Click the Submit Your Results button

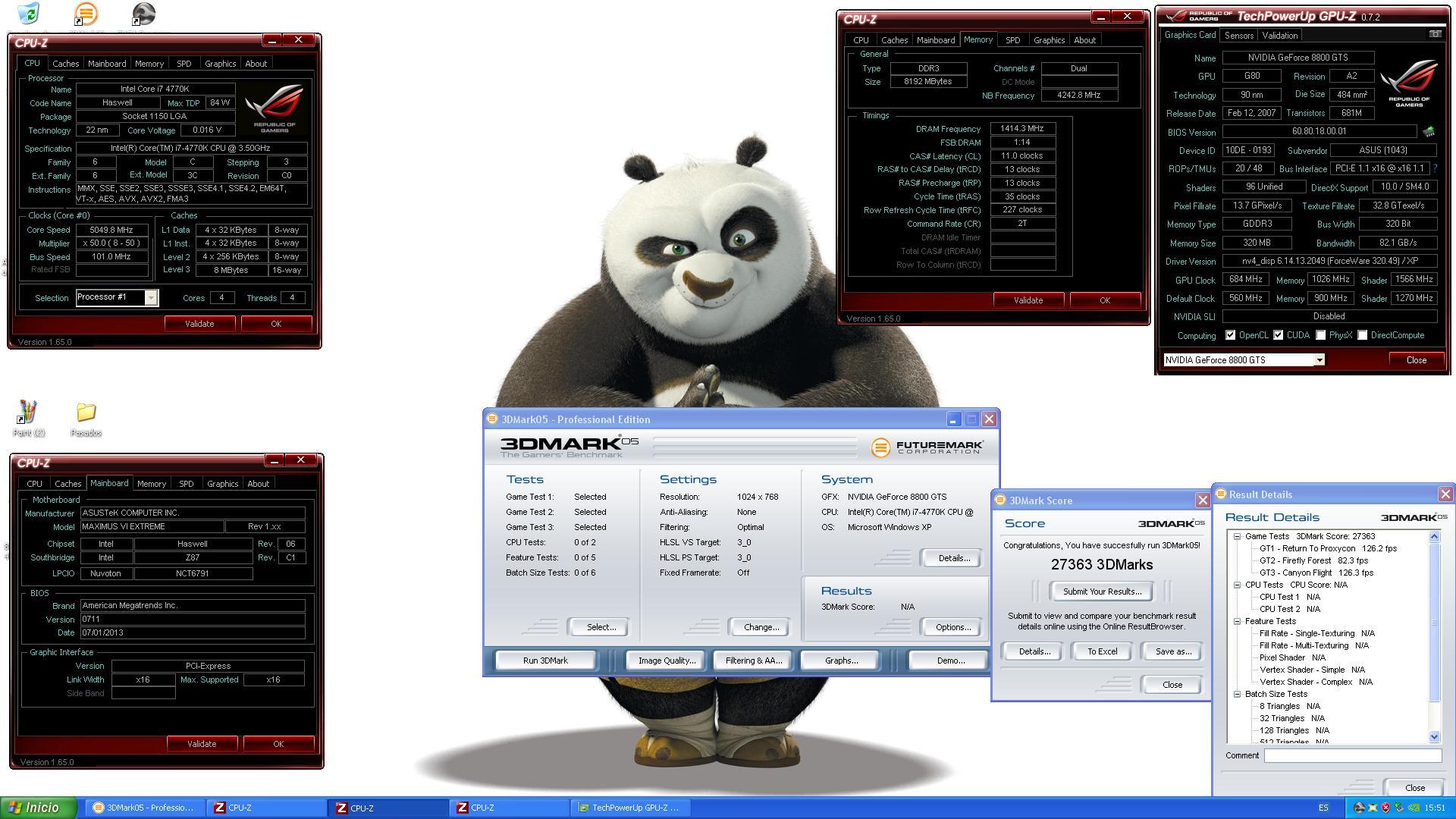(1101, 591)
